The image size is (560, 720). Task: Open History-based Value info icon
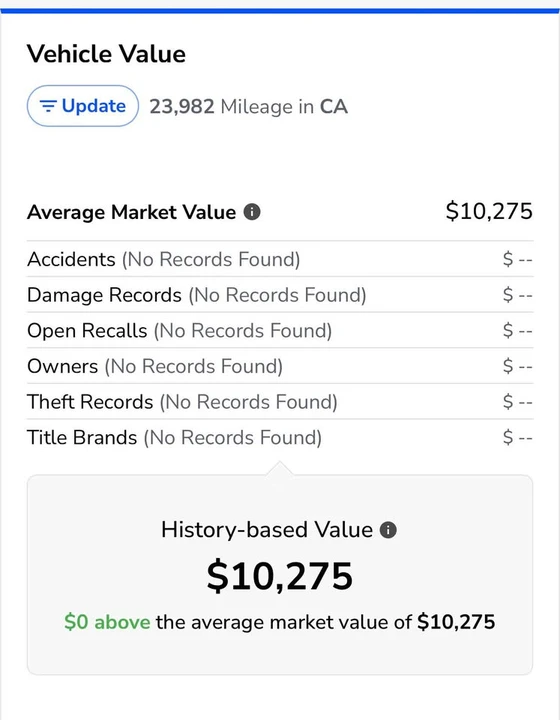[388, 530]
